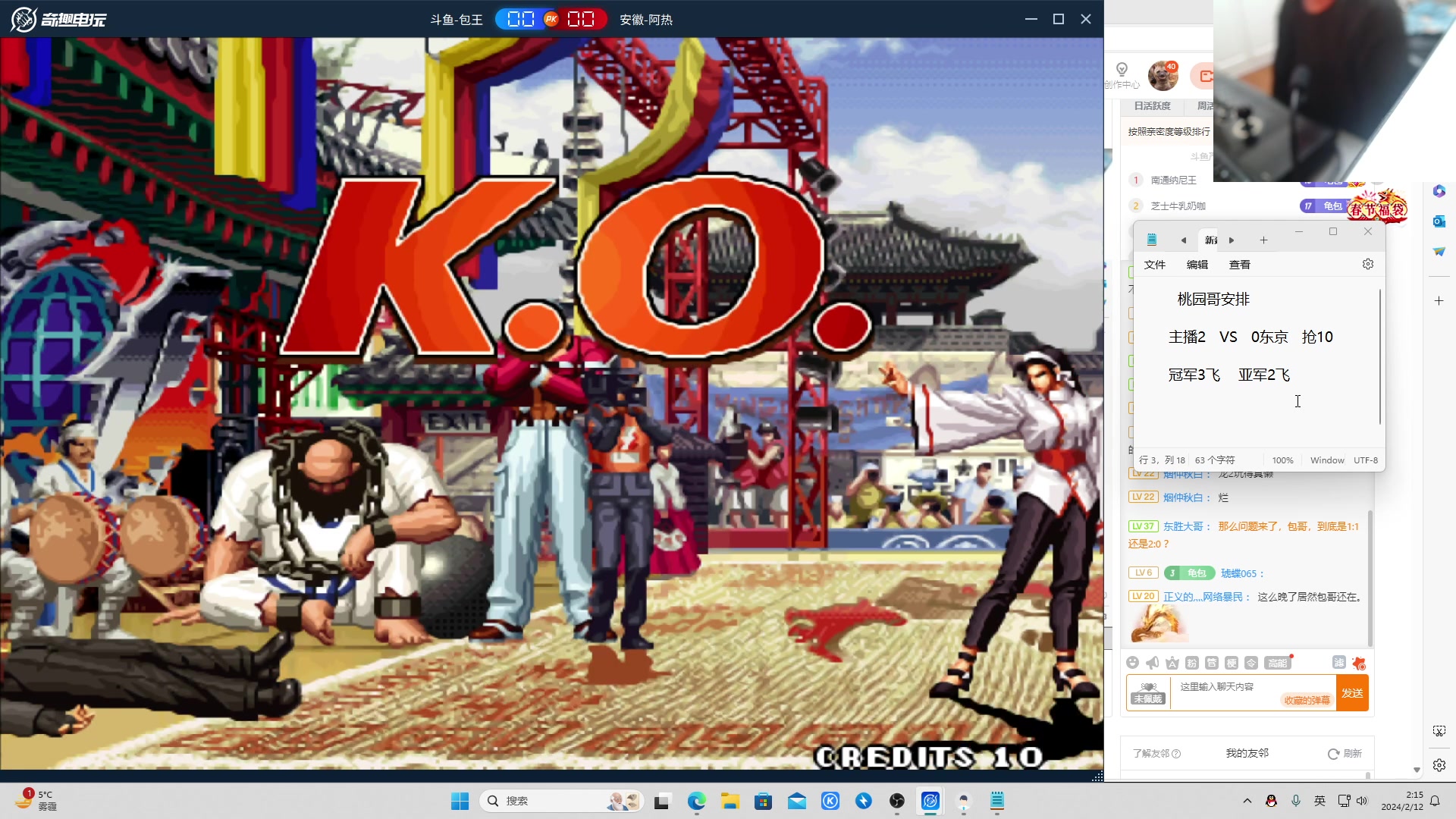Screen dimensions: 1456x819
Task: Open the QQ penguin tray icon
Action: 1272,801
